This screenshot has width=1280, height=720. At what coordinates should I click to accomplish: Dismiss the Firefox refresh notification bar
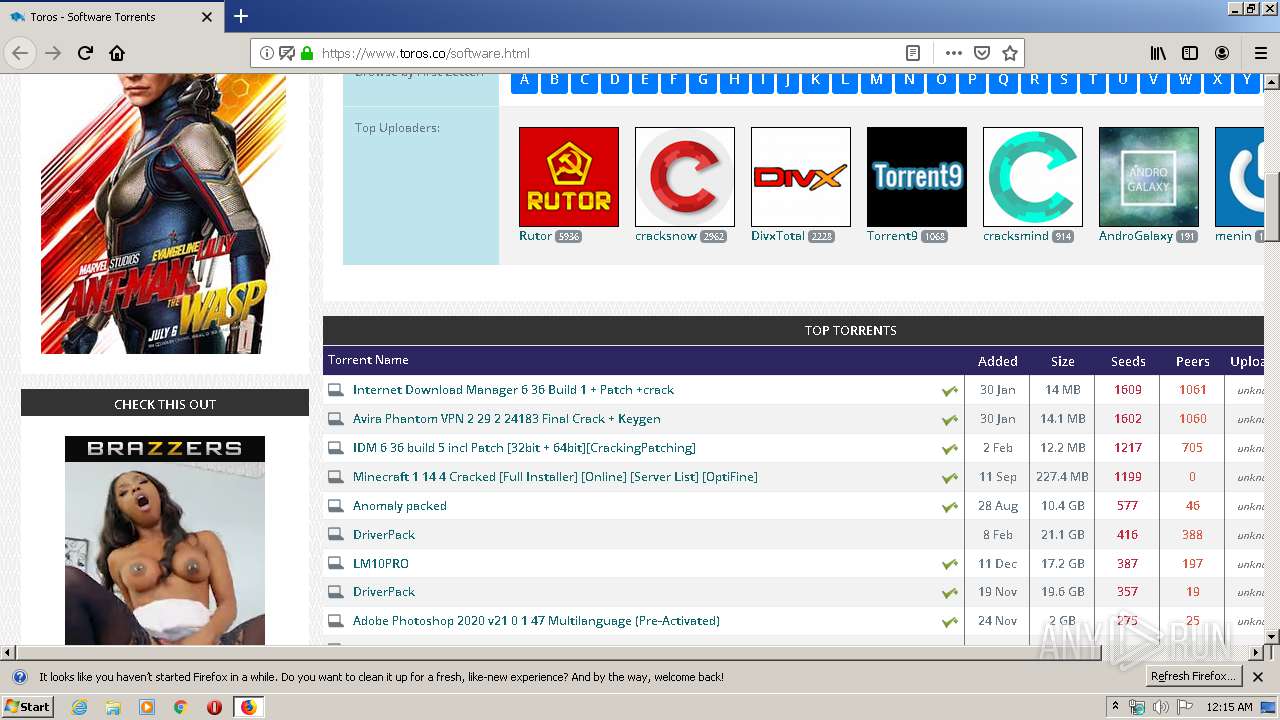point(1258,677)
